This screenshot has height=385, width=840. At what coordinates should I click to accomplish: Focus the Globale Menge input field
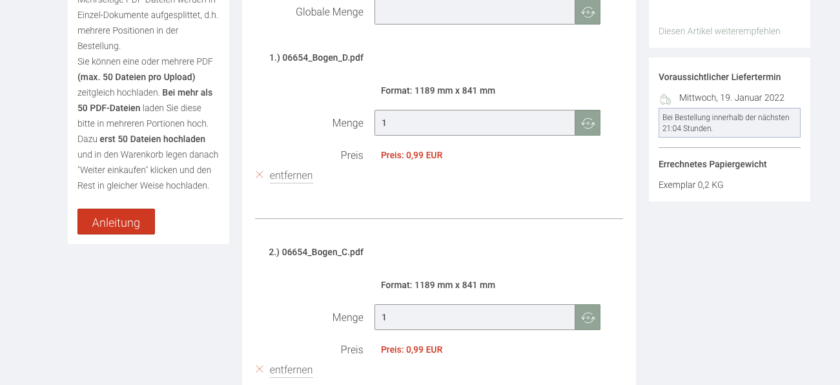[x=475, y=12]
